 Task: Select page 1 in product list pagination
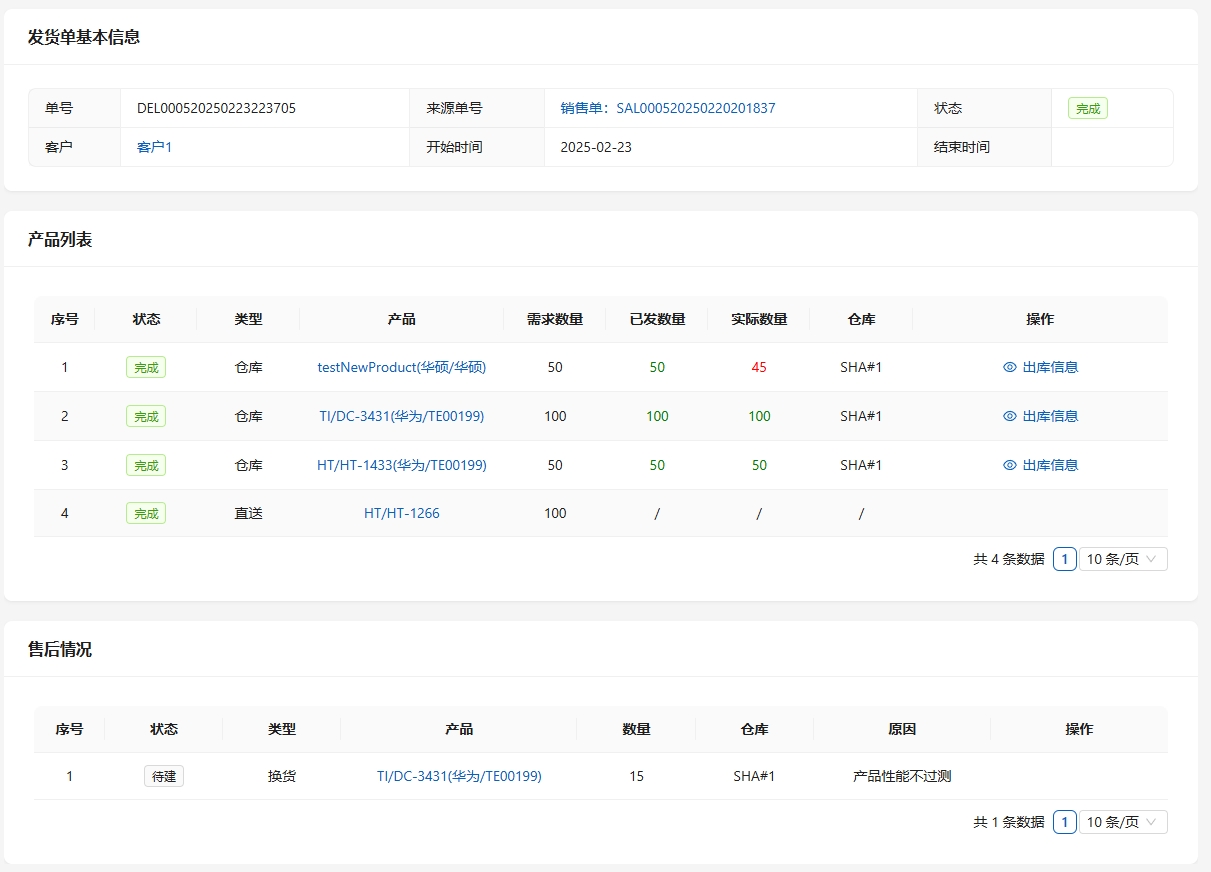[1065, 559]
